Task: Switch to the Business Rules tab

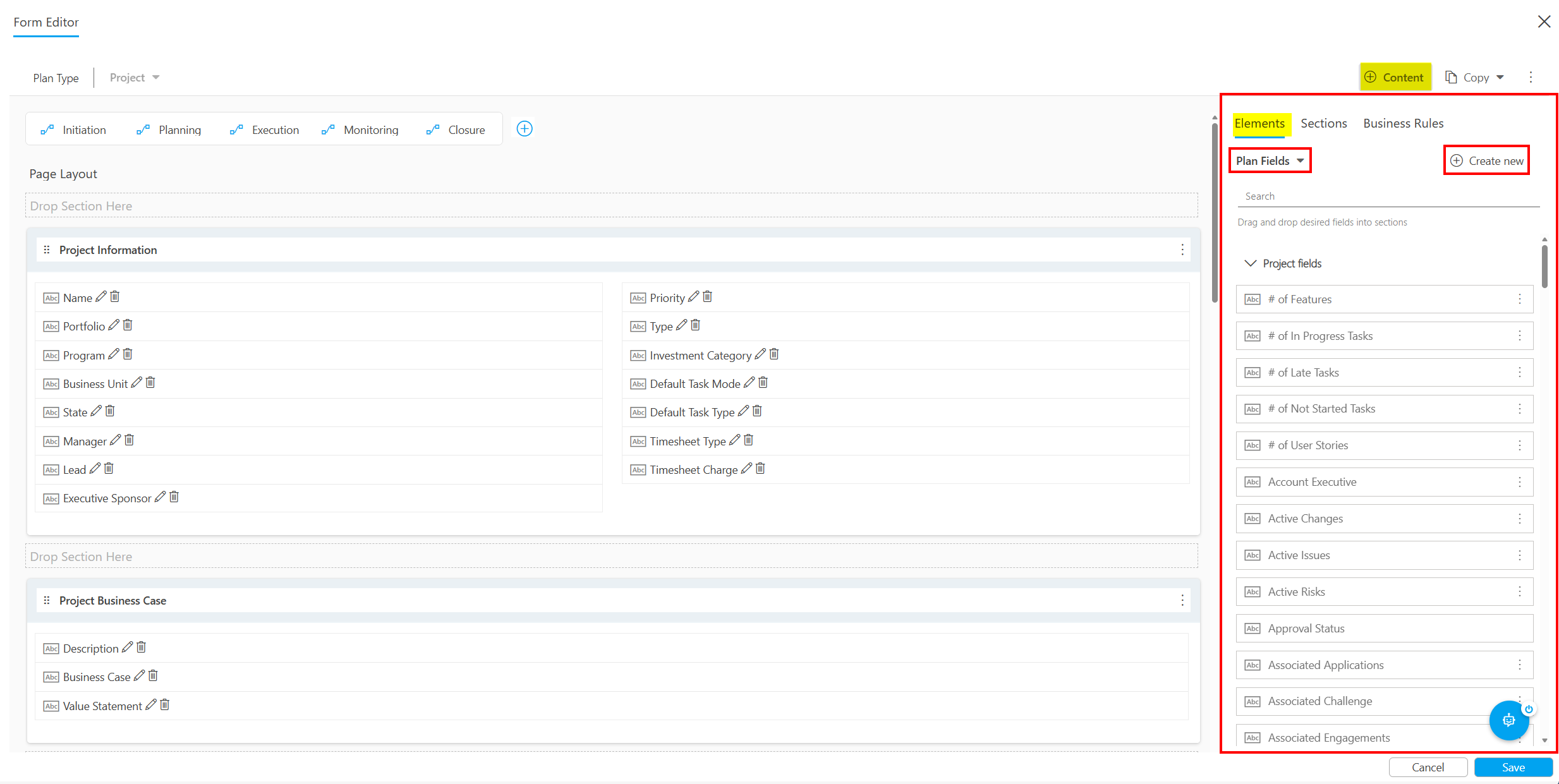Action: [1403, 123]
